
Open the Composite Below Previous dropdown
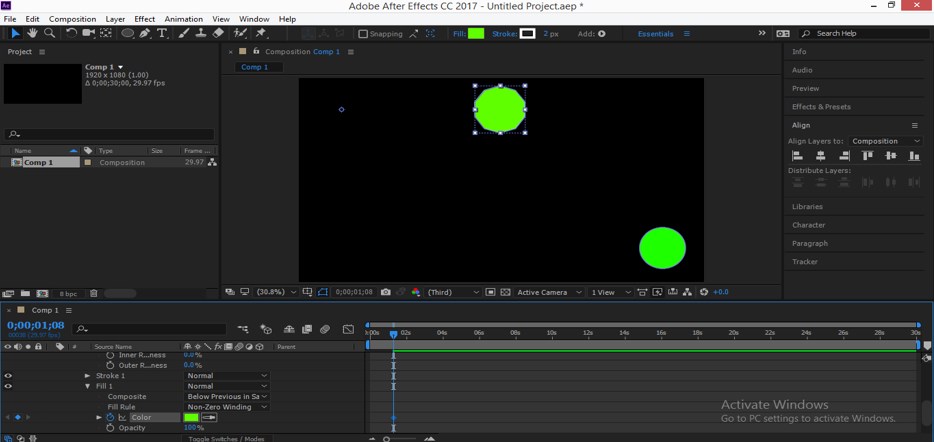click(x=226, y=397)
